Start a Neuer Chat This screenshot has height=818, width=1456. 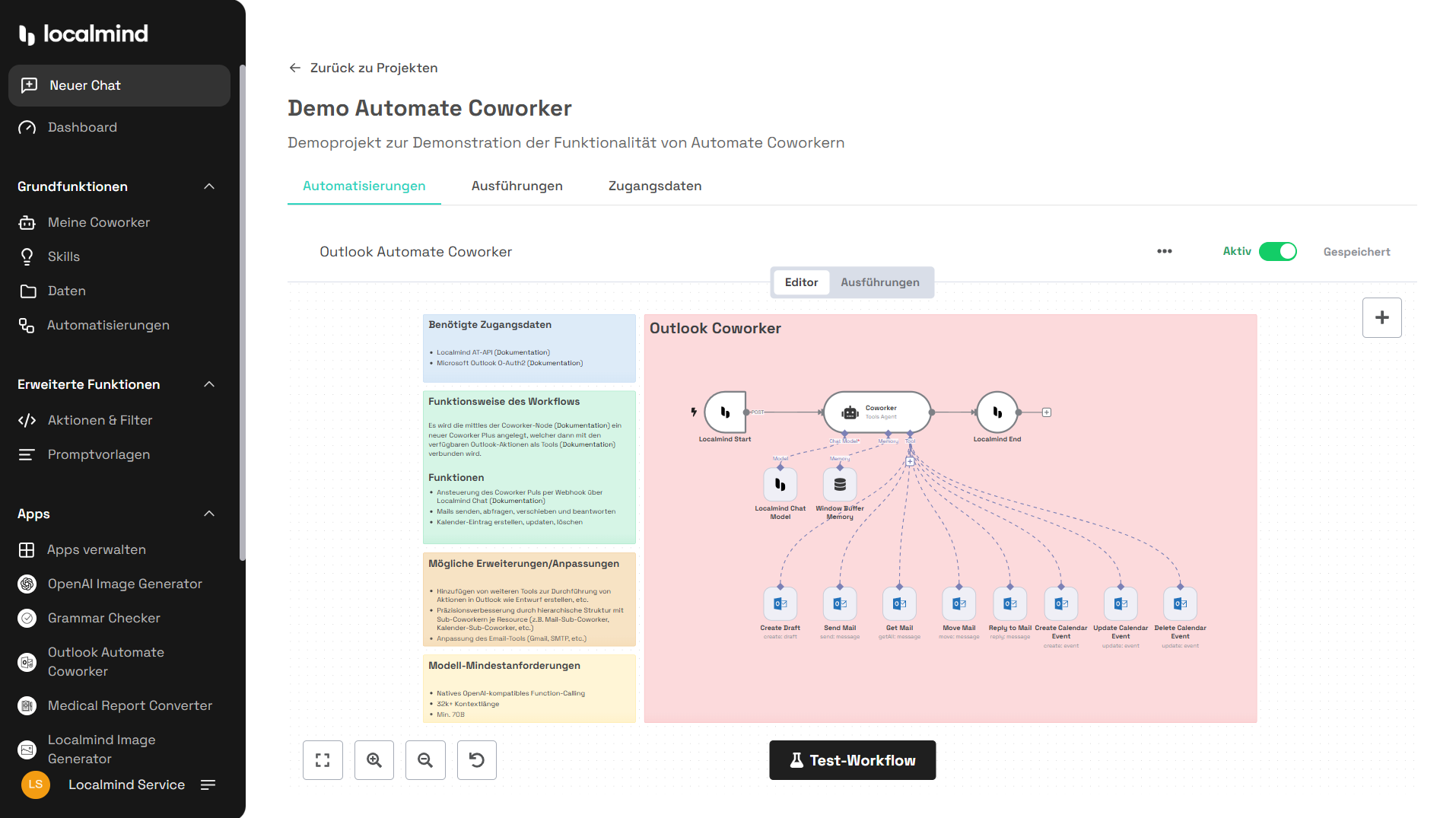coord(119,85)
